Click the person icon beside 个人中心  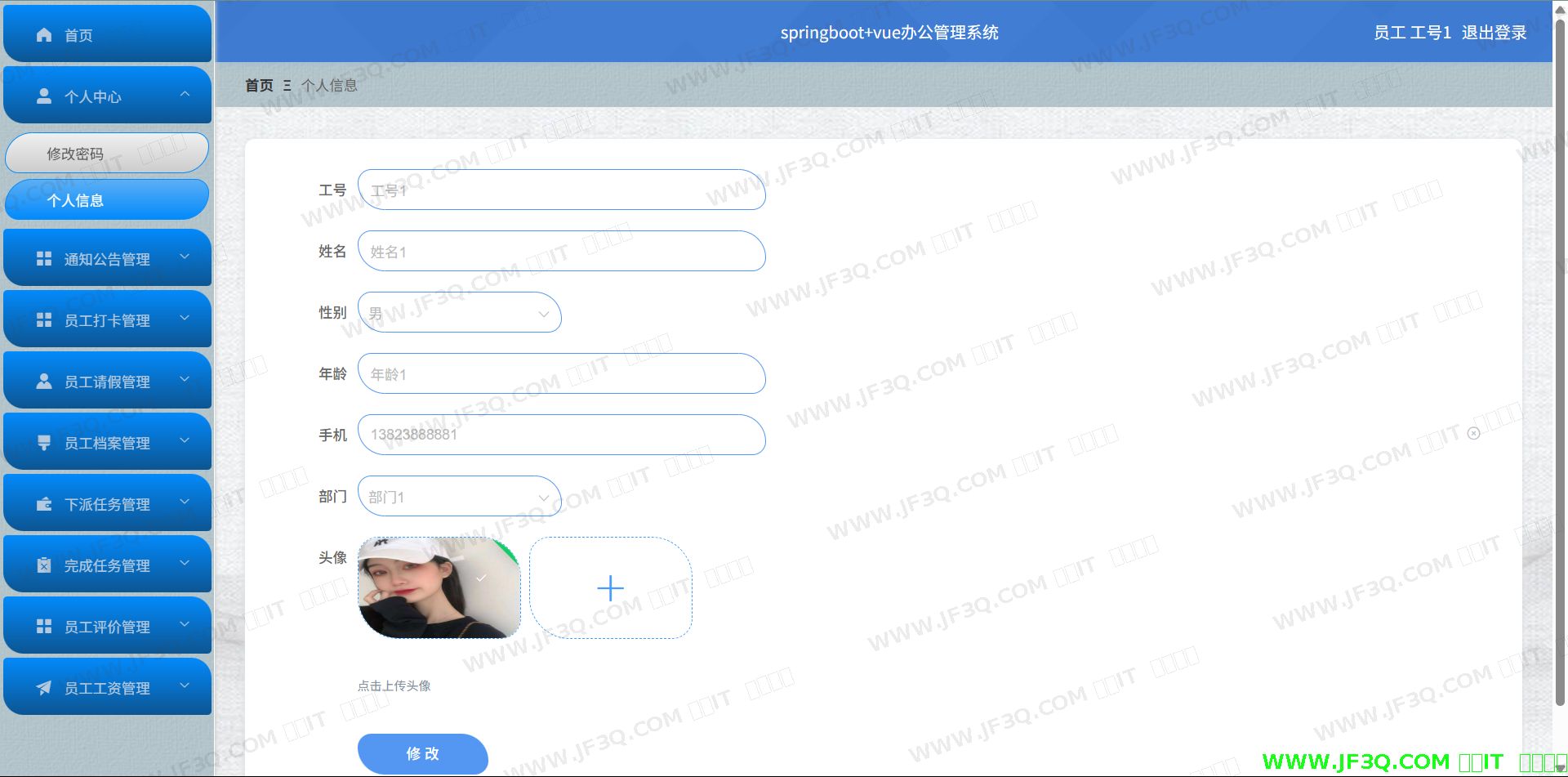[44, 96]
